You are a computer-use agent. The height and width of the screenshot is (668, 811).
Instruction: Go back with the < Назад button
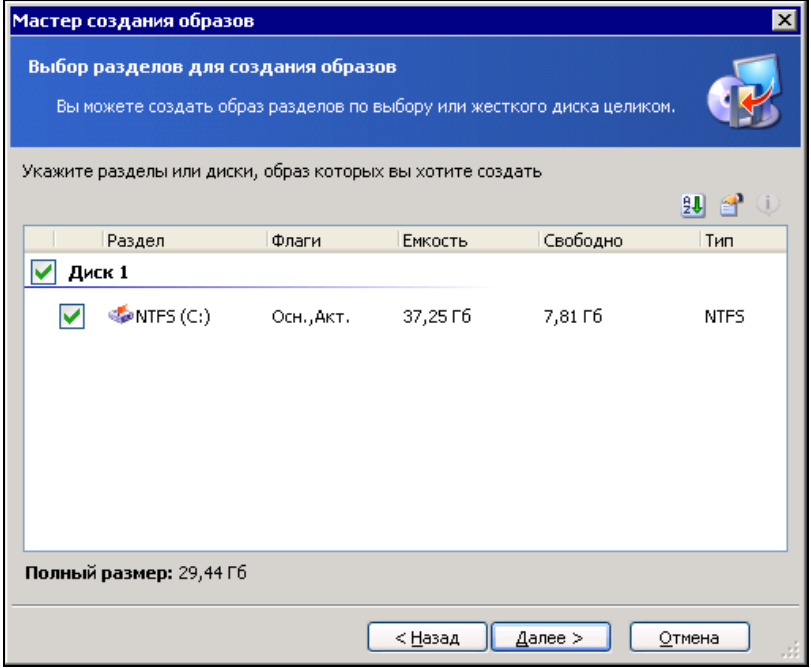[427, 637]
